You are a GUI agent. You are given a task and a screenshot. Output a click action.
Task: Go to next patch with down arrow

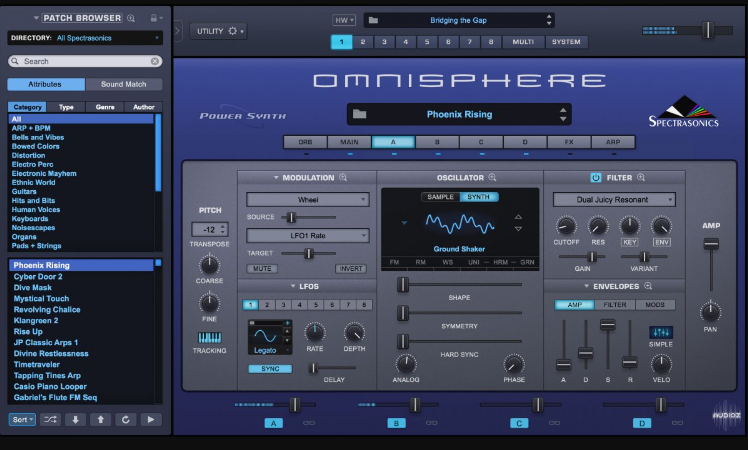(75, 419)
